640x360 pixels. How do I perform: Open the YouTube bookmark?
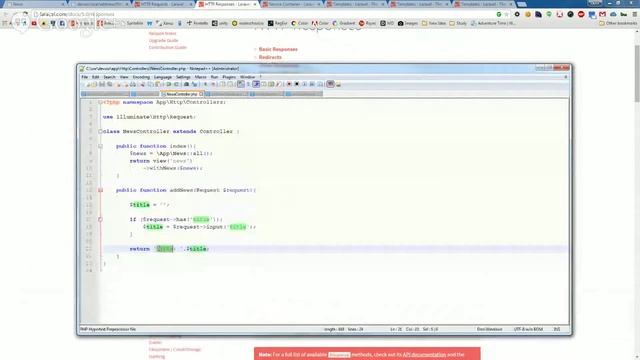point(34,23)
